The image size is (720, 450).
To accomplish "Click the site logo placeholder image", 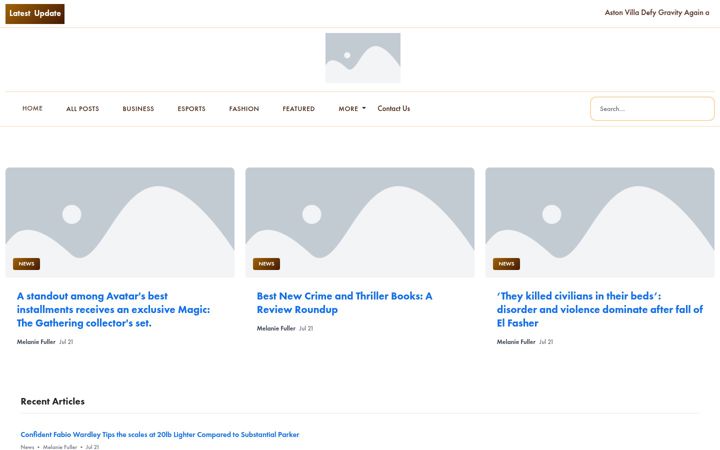I will coord(363,58).
